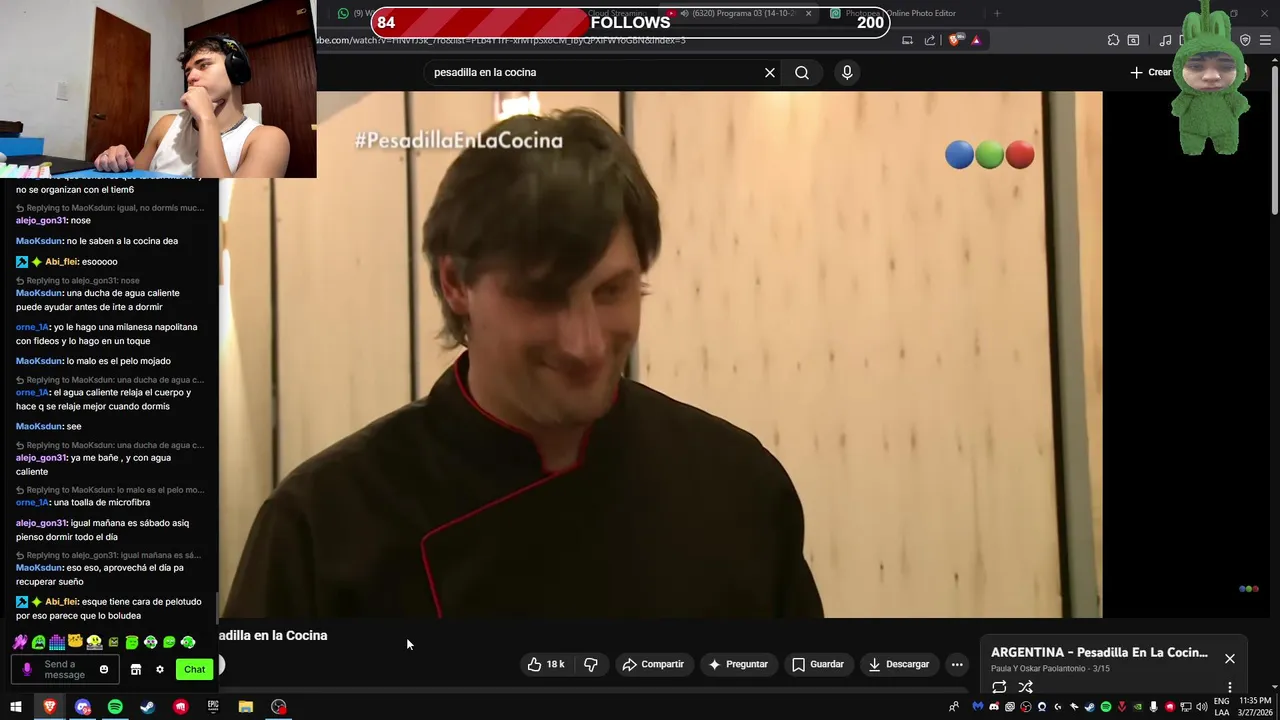The height and width of the screenshot is (720, 1280).
Task: Open the Brave hamburger main menu
Action: (x=1266, y=40)
